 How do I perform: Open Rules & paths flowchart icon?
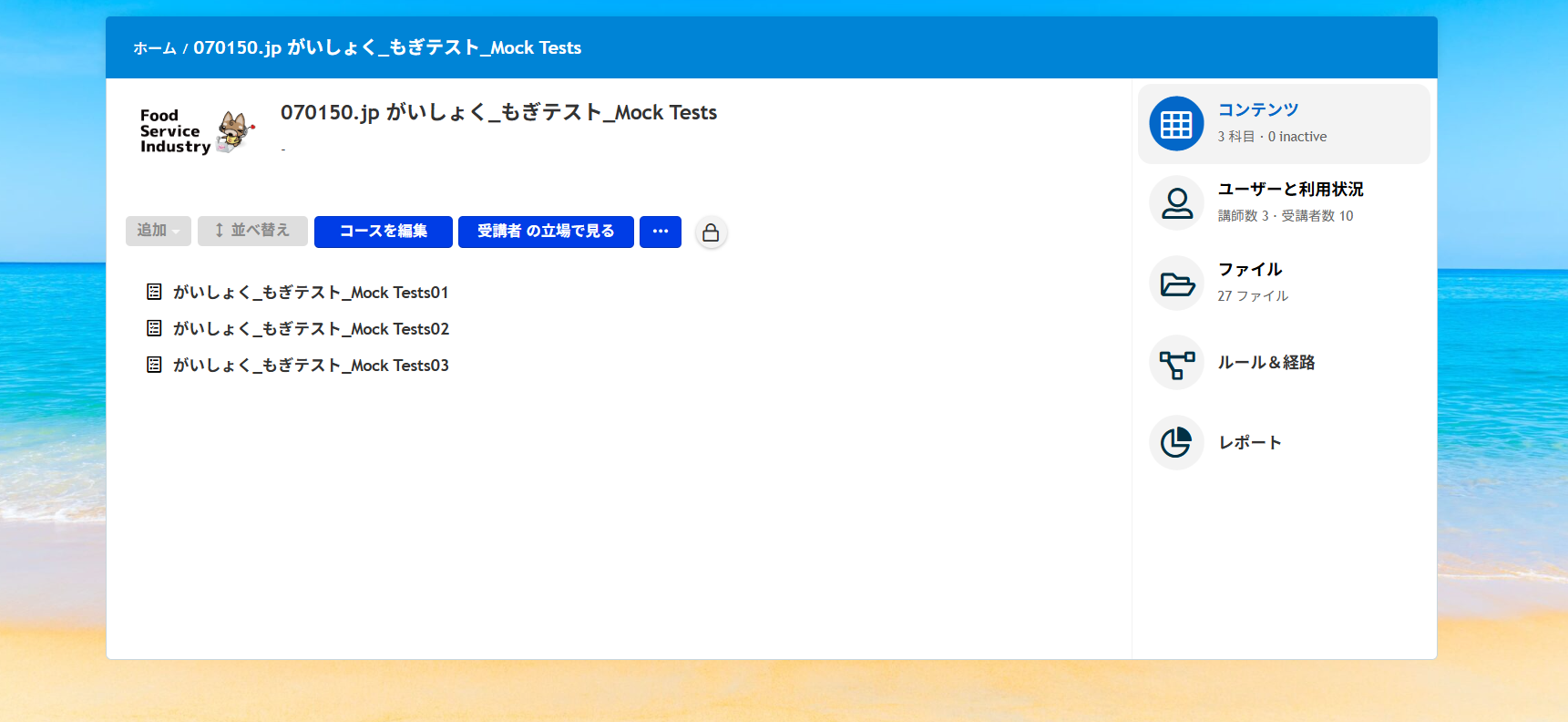(1176, 363)
